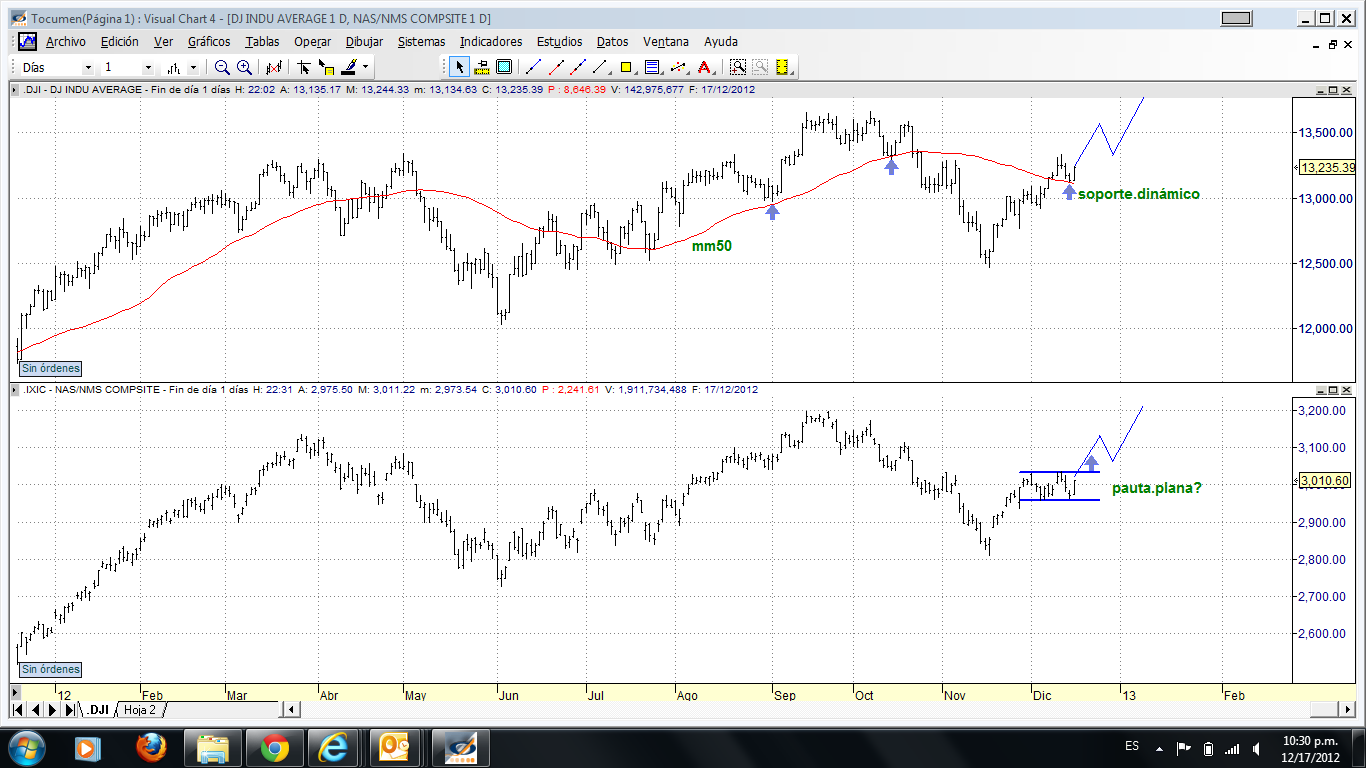The width and height of the screenshot is (1366, 768).
Task: Expand the highlighter pen dropdown arrow
Action: coord(366,67)
